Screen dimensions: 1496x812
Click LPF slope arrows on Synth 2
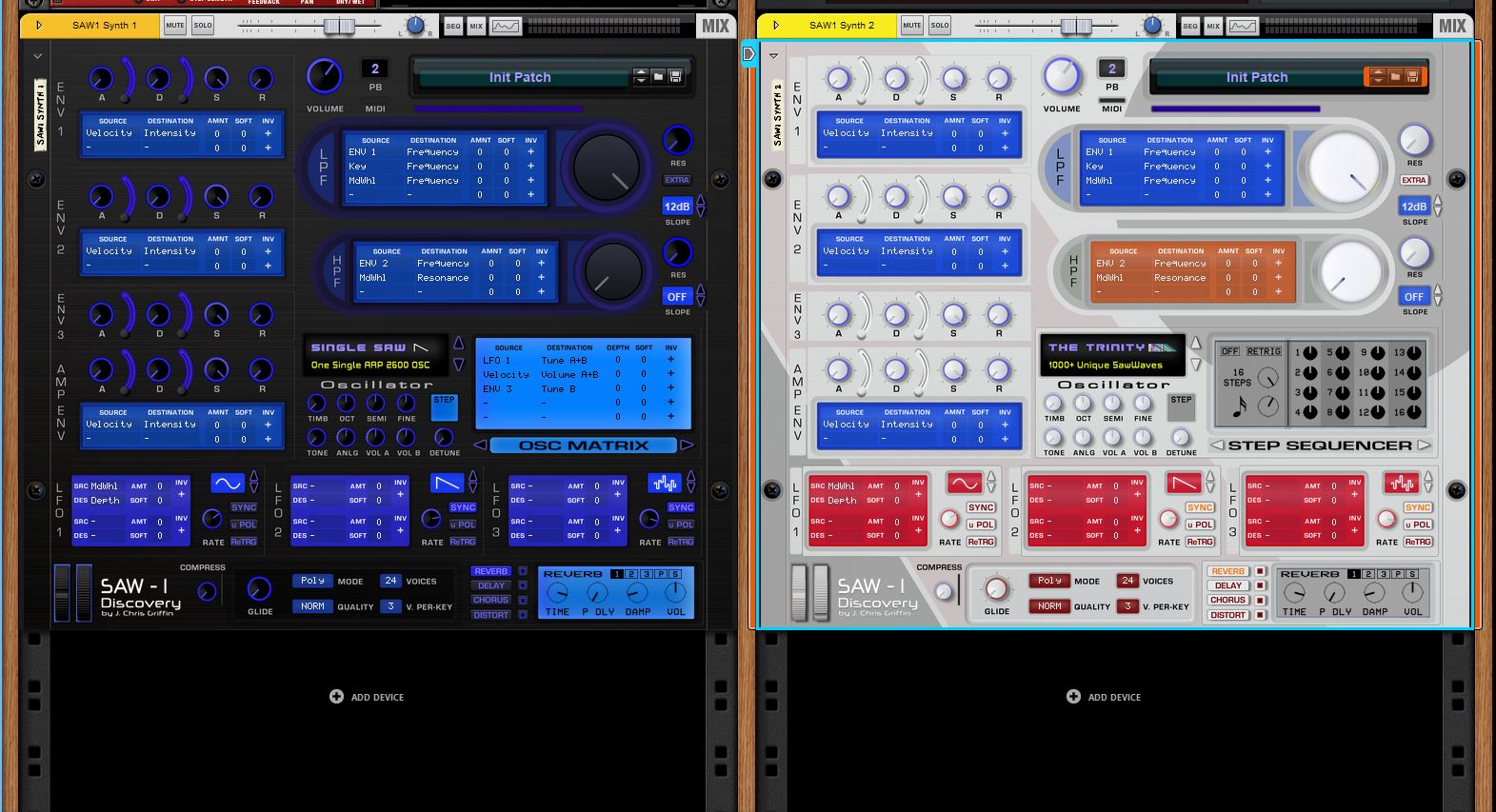pyautogui.click(x=1438, y=206)
